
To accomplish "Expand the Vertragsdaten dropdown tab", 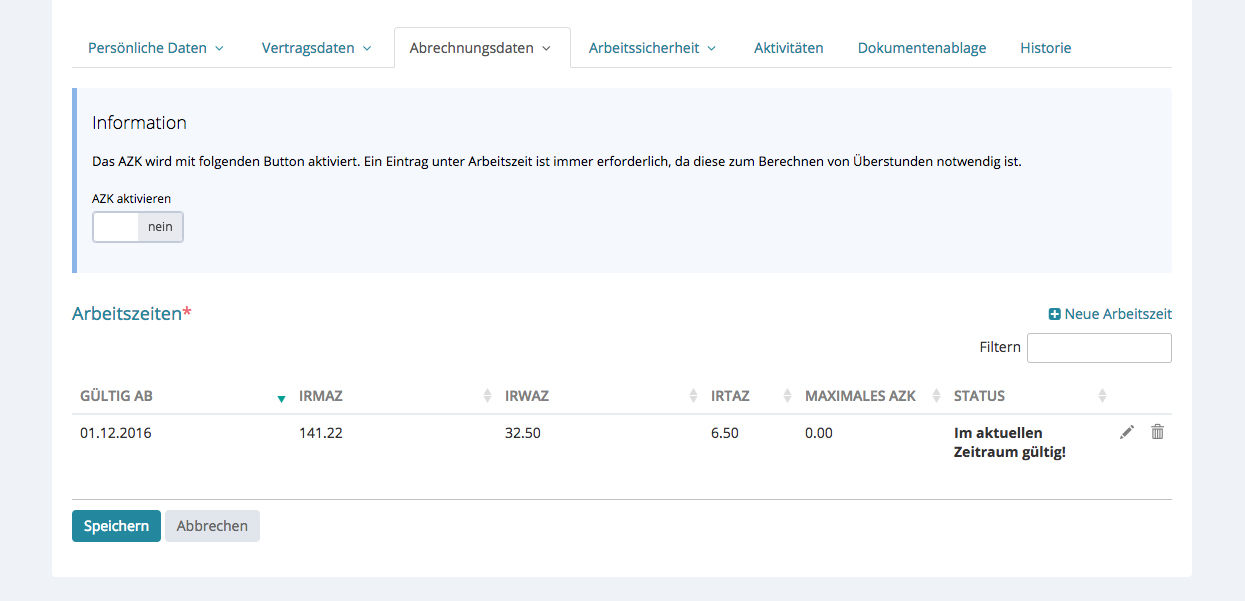I will click(x=316, y=48).
